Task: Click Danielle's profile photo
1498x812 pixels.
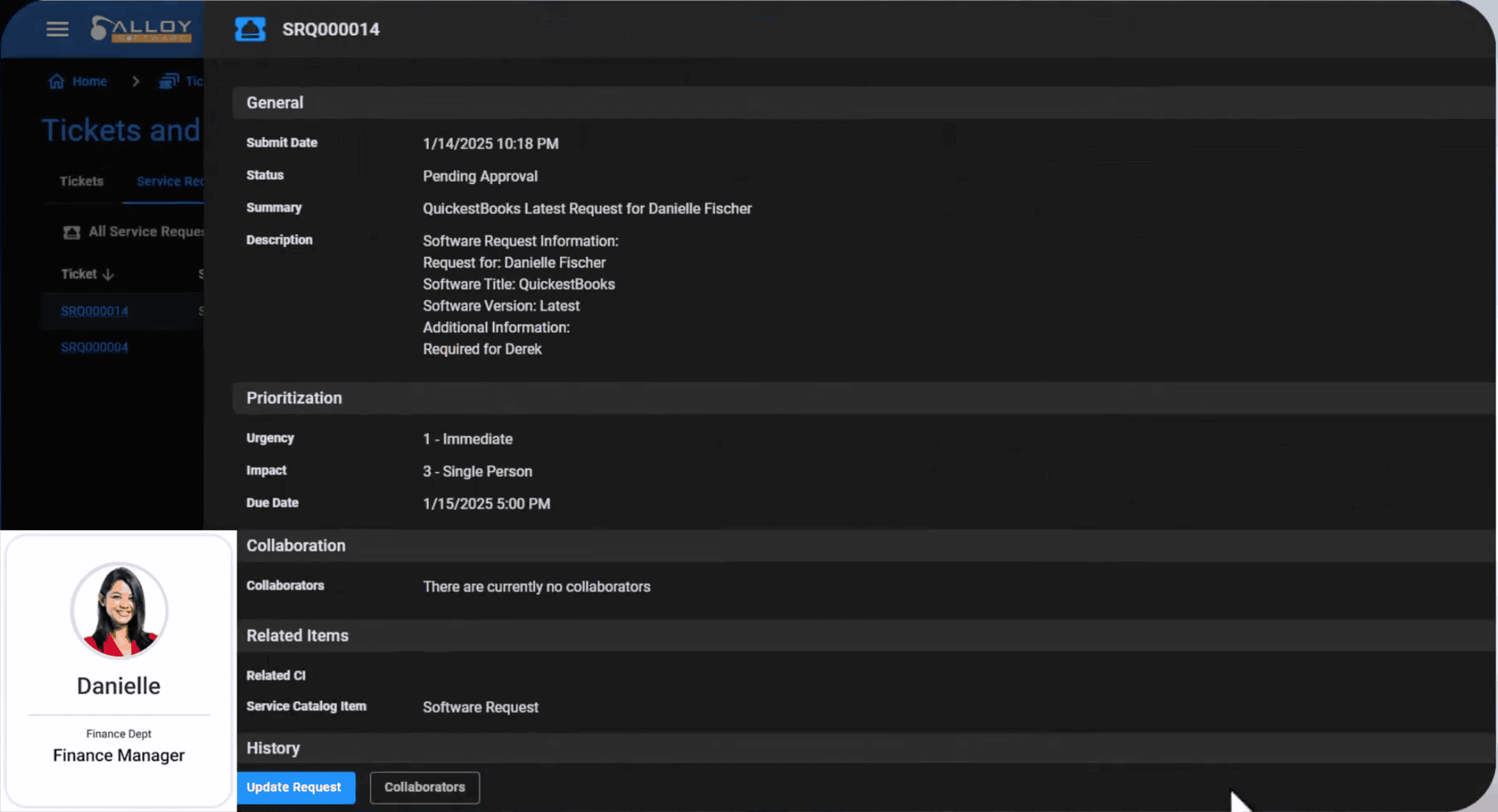Action: (x=119, y=611)
